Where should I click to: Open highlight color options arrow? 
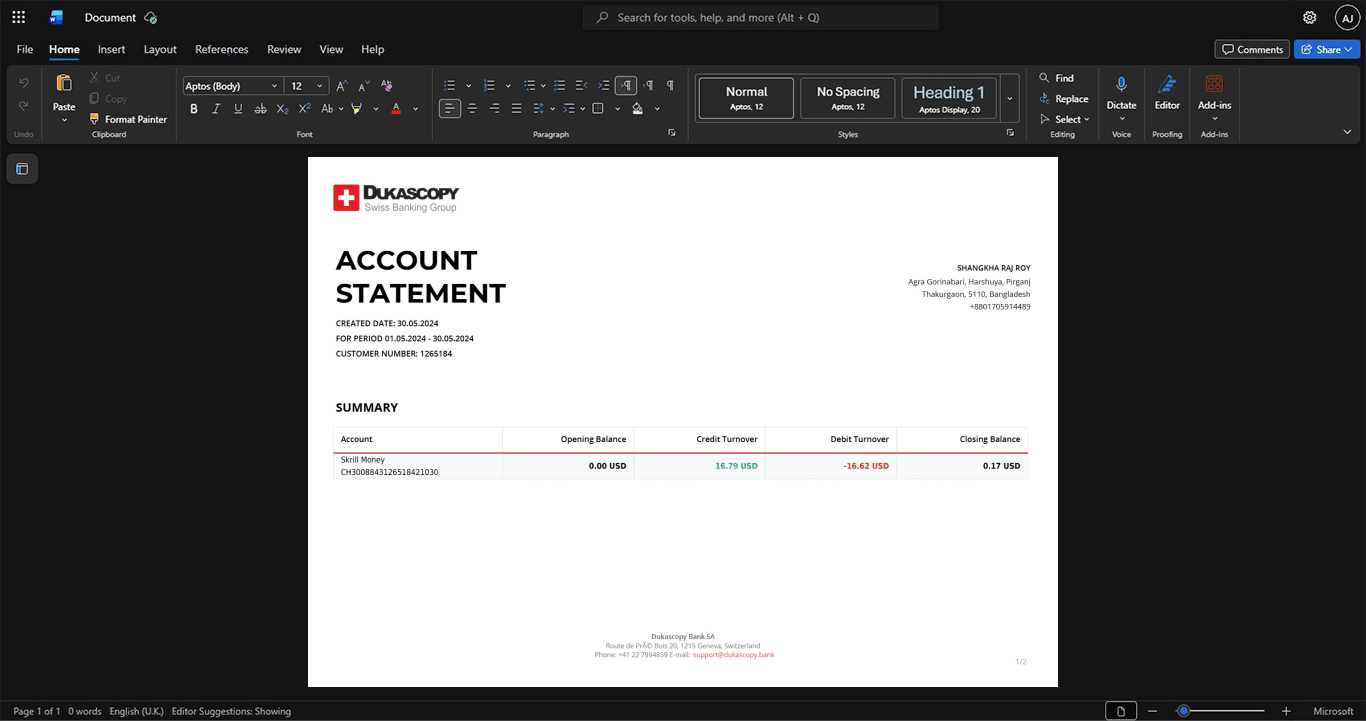(376, 108)
